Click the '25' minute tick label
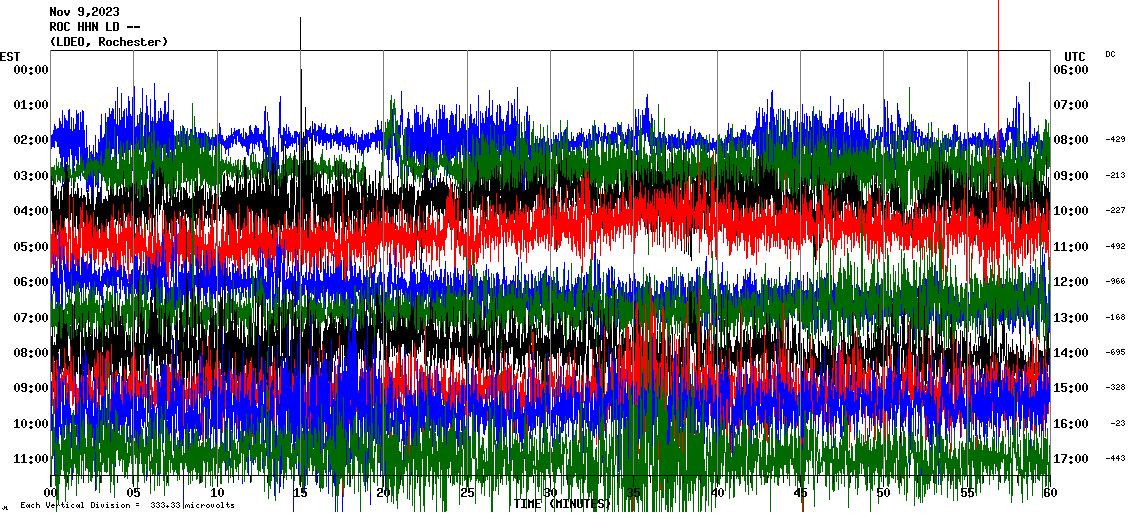 coord(467,493)
